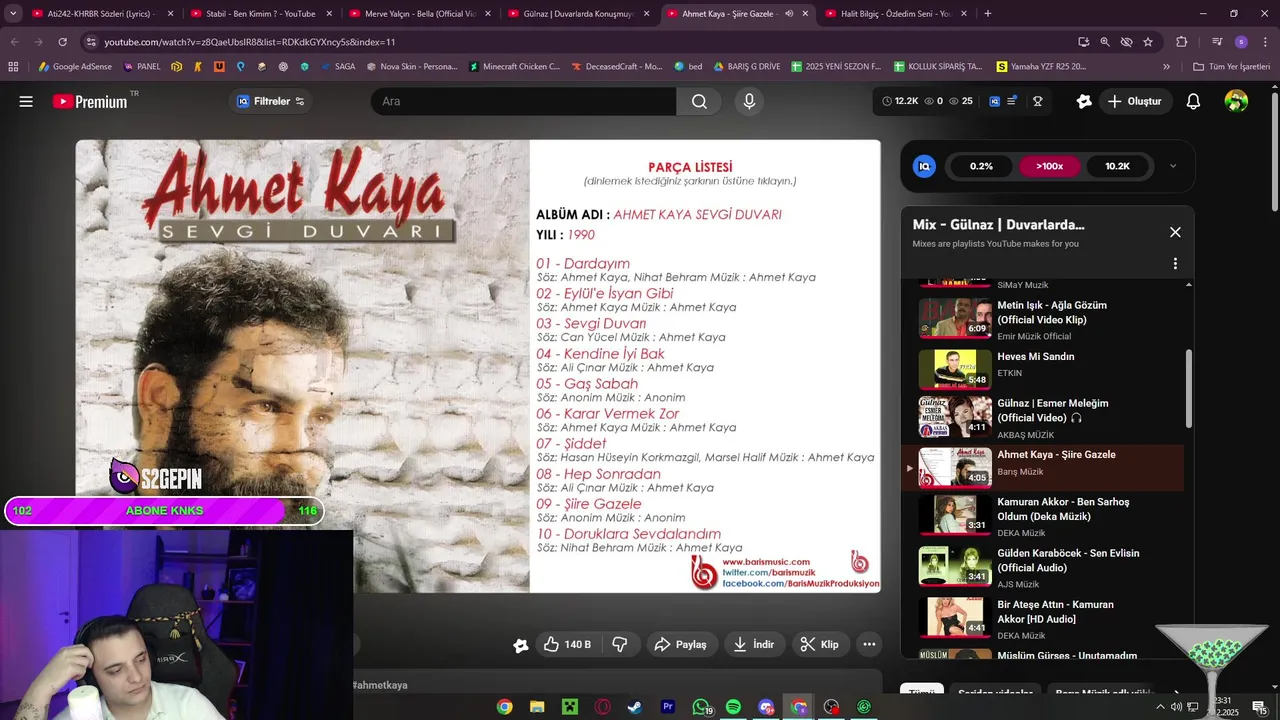Screen dimensions: 1280x720
Task: Open the Google AdSense bookmark
Action: (x=75, y=67)
